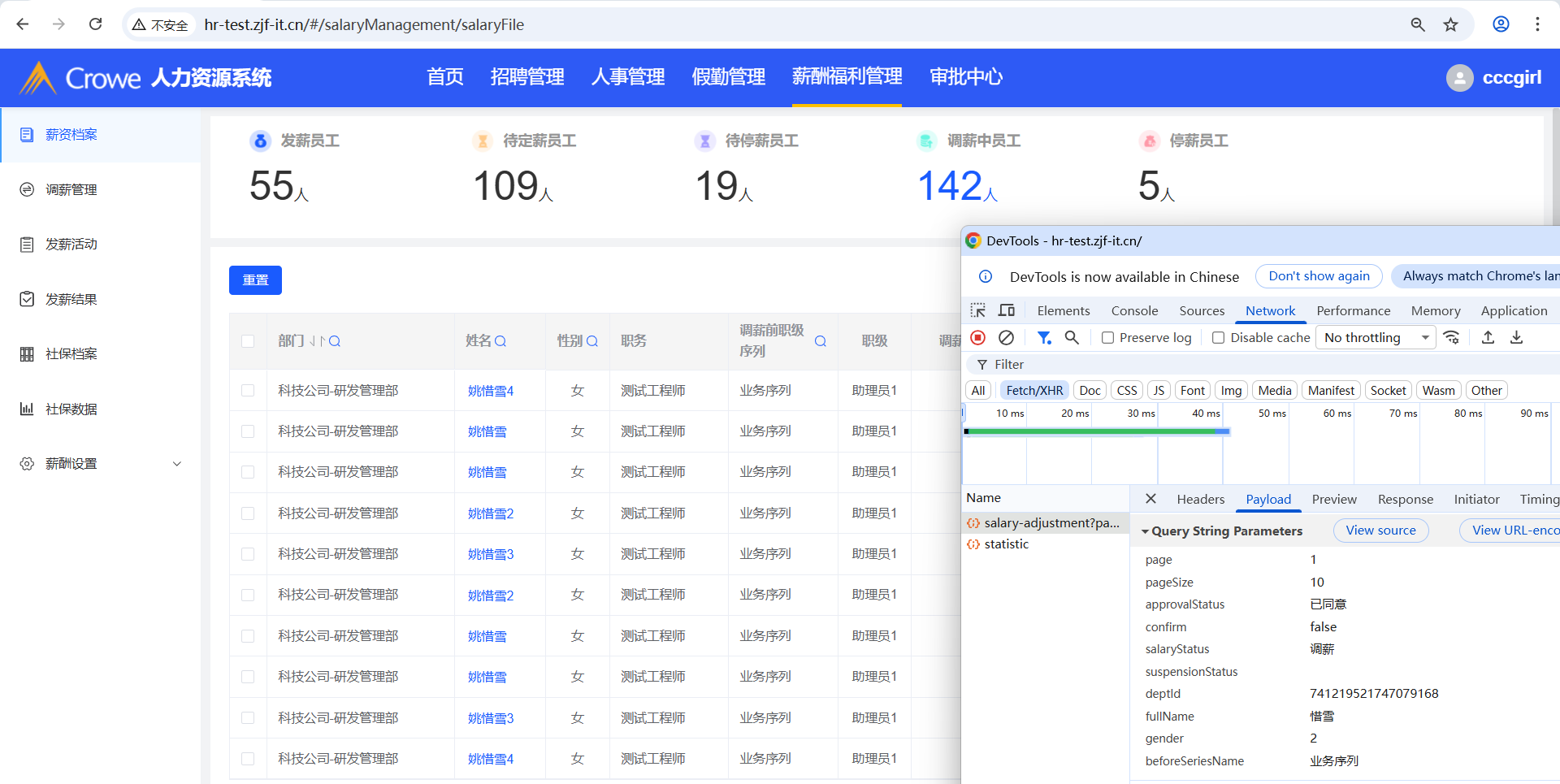Bookmark this page with the star icon
The image size is (1560, 784).
click(1450, 24)
